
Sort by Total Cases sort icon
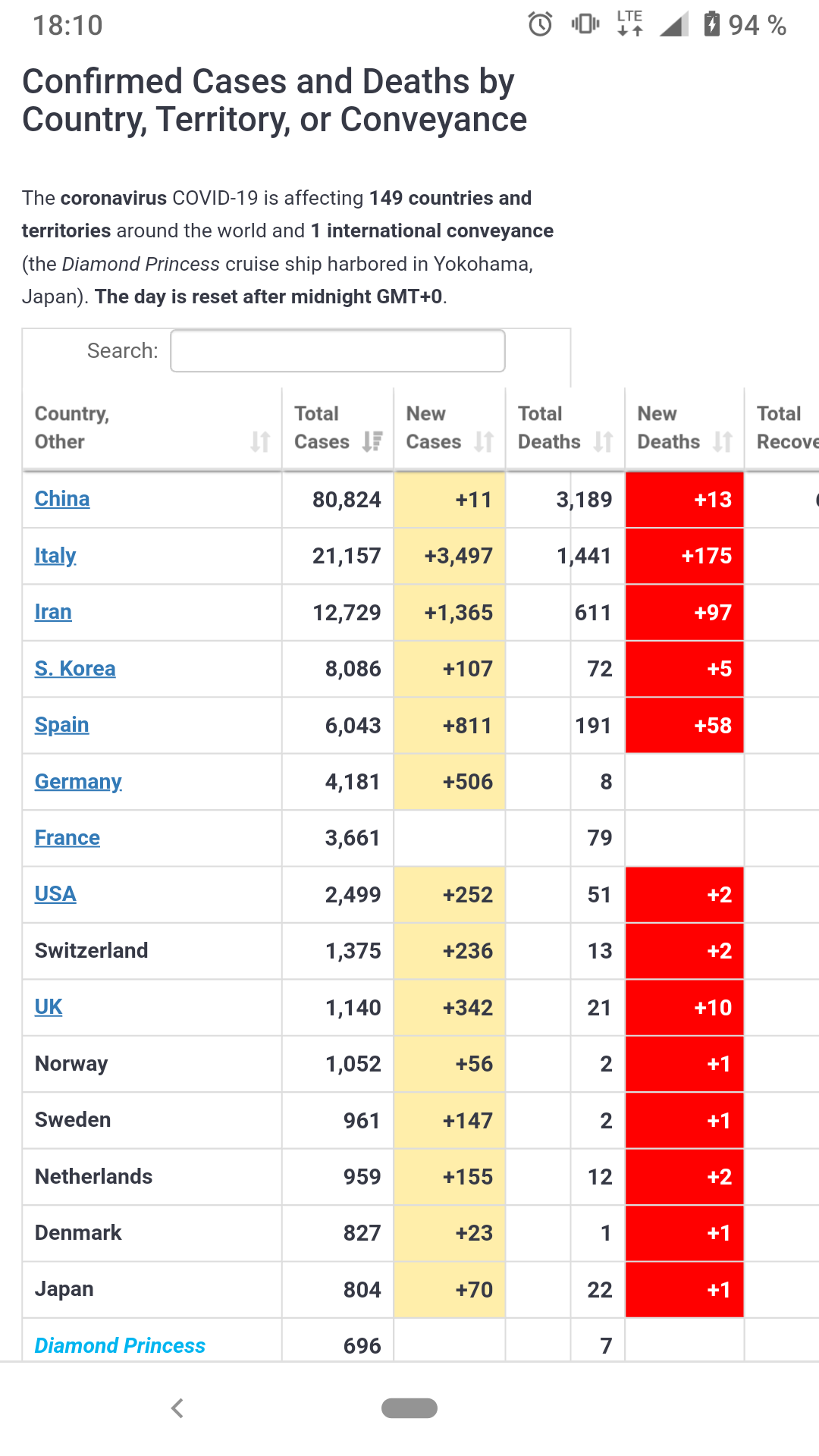coord(372,441)
